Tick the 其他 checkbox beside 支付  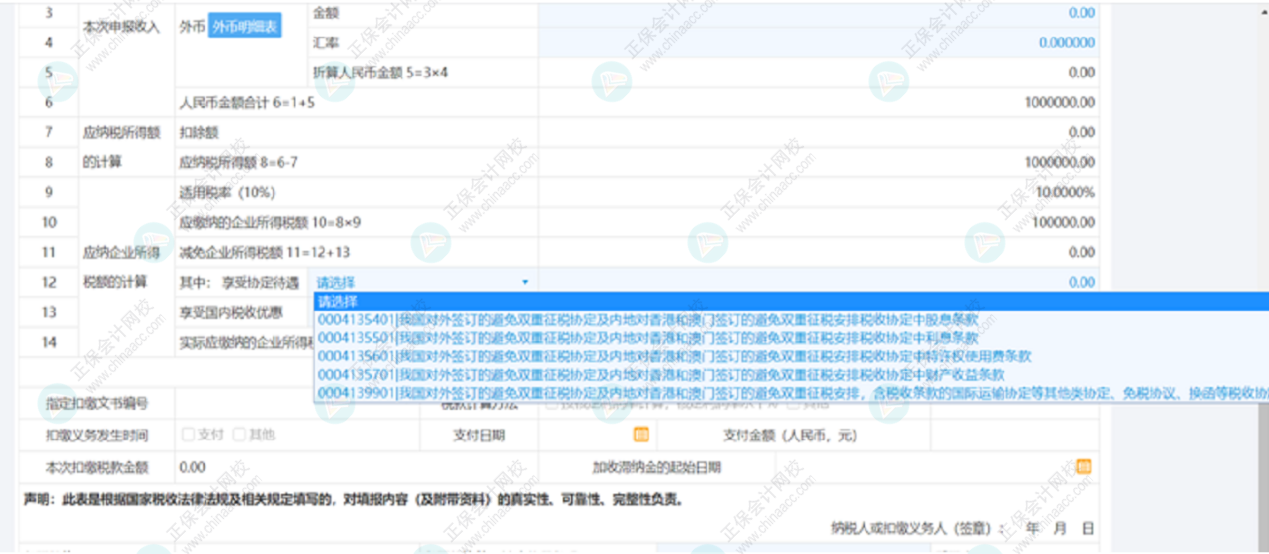[239, 435]
